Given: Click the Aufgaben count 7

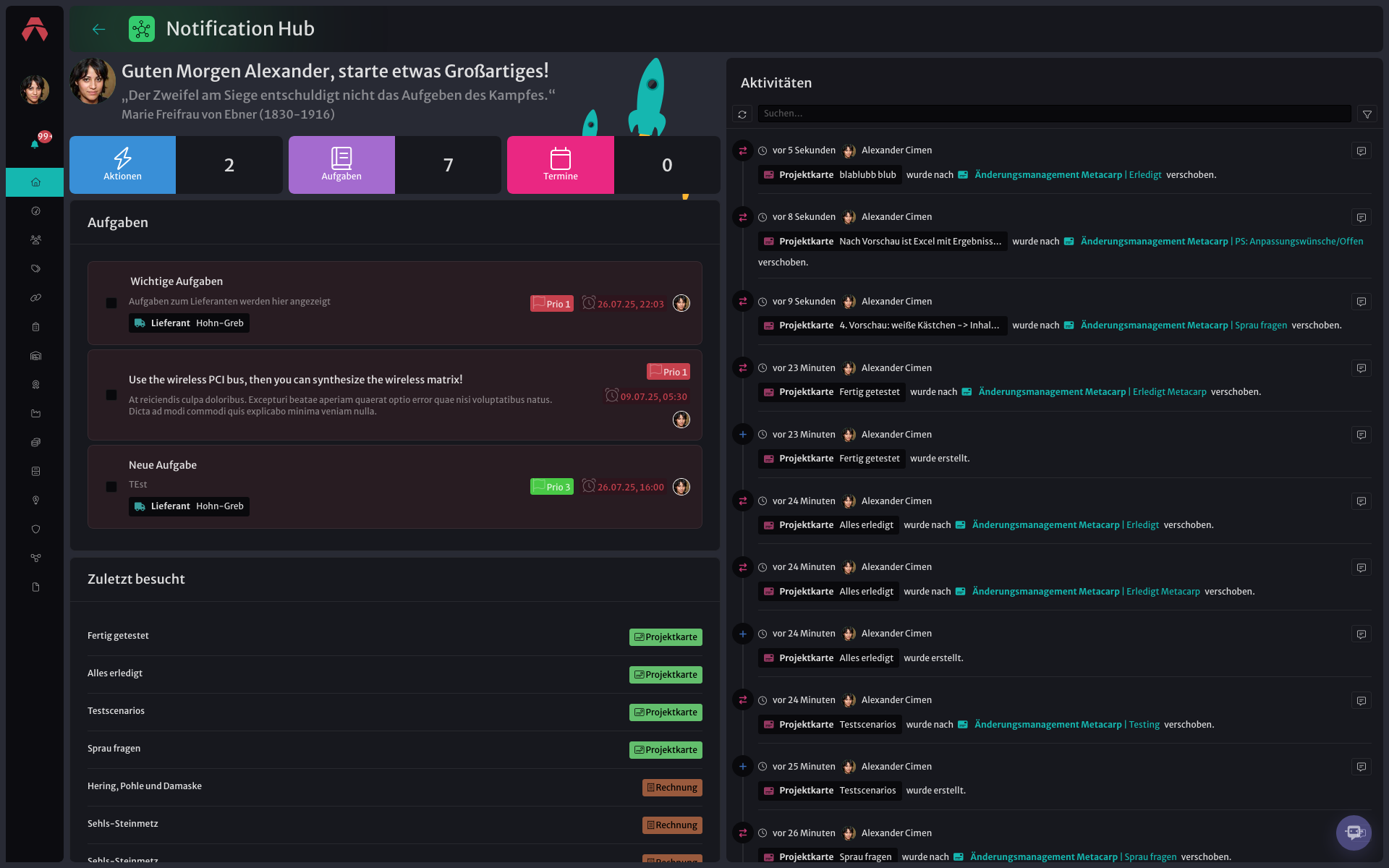Looking at the screenshot, I should pyautogui.click(x=449, y=165).
